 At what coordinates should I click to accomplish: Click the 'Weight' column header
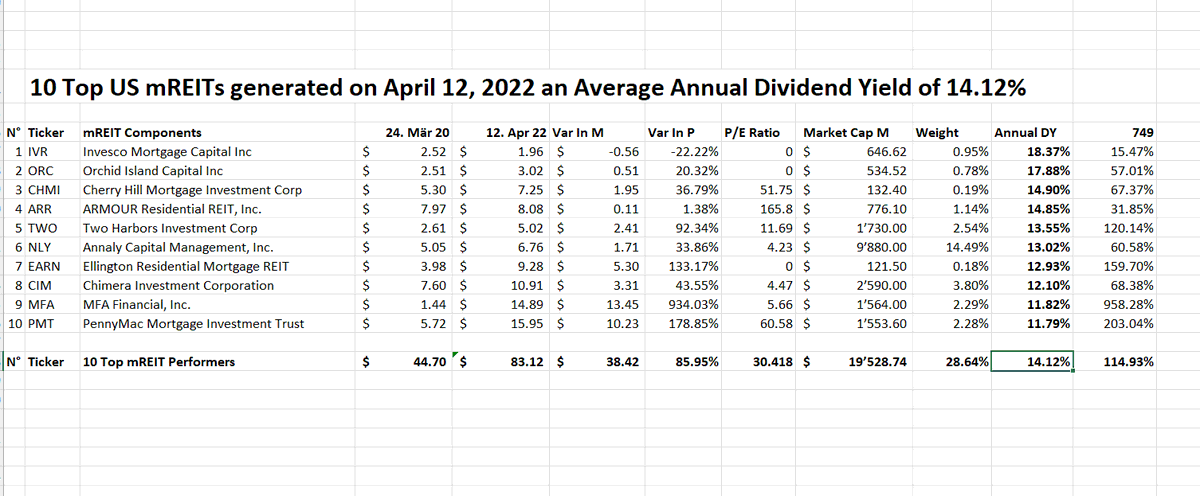click(937, 132)
